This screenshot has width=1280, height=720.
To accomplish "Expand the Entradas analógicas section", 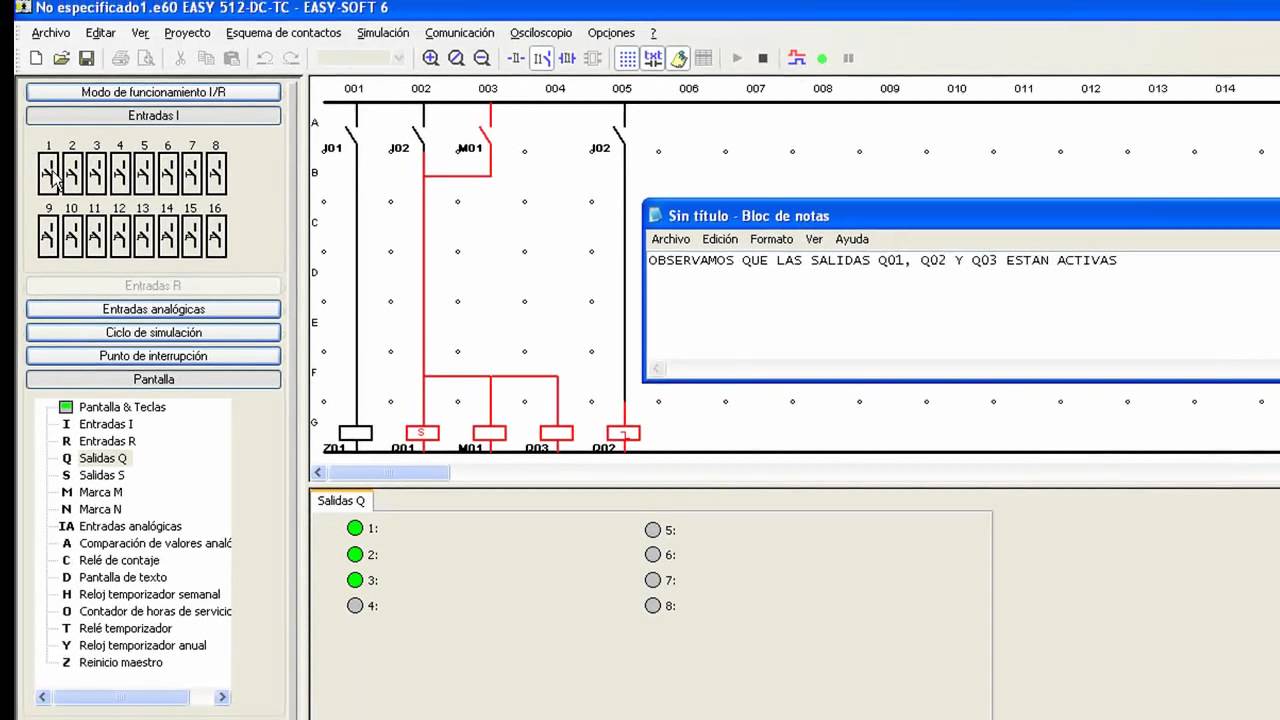I will (x=153, y=309).
